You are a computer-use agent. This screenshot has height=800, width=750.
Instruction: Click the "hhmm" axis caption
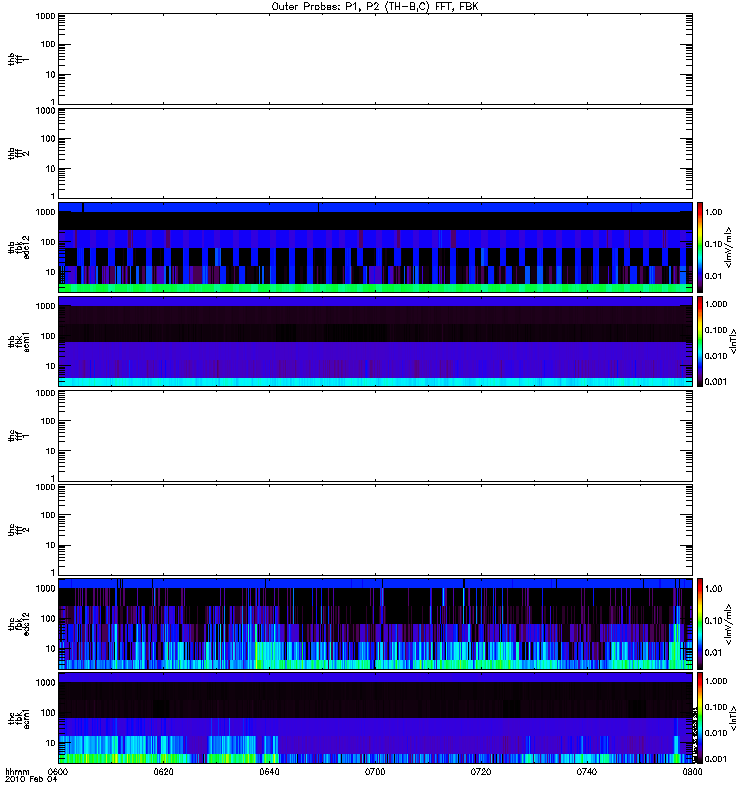(17, 771)
